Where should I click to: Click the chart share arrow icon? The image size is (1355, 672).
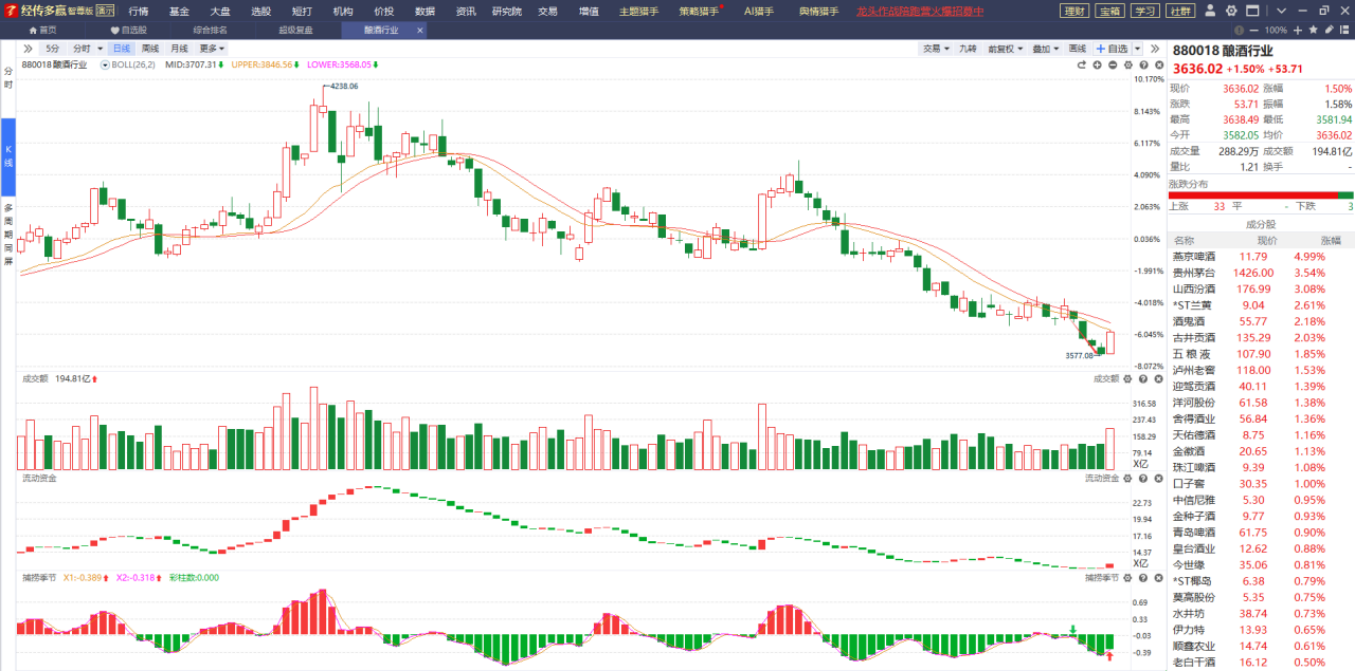(x=1081, y=65)
